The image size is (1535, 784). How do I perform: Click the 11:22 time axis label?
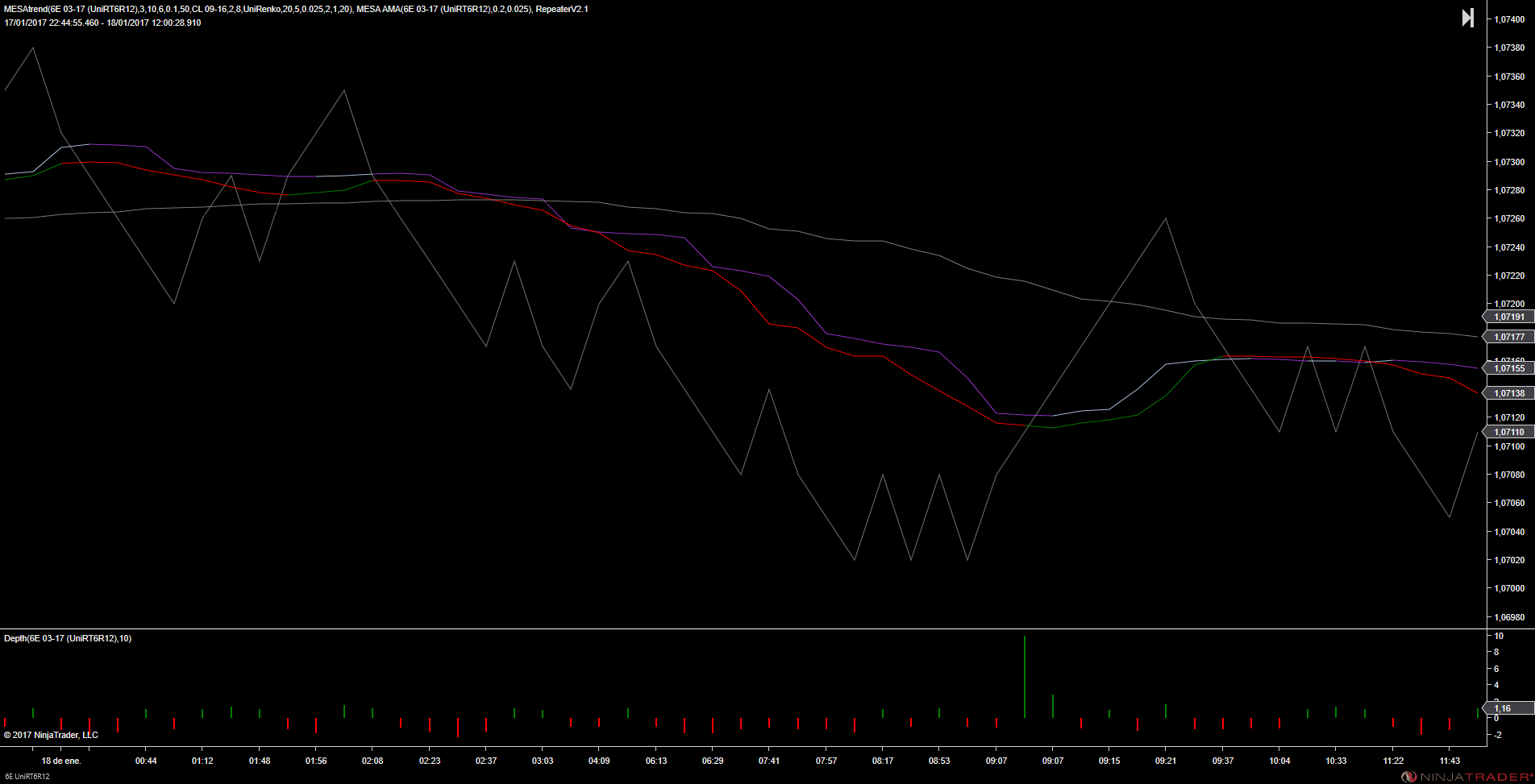click(1393, 761)
